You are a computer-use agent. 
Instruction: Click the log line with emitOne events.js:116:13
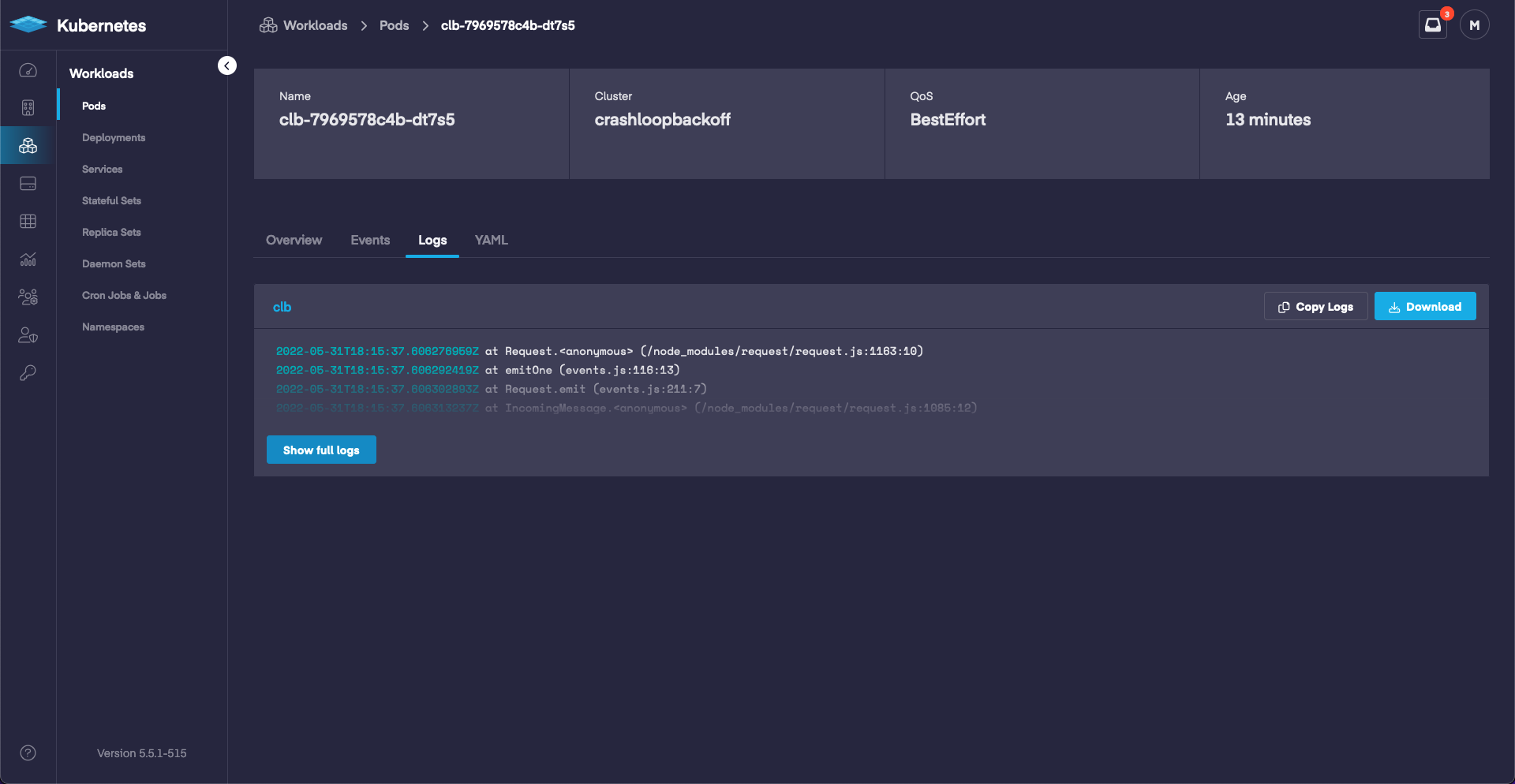pyautogui.click(x=477, y=369)
